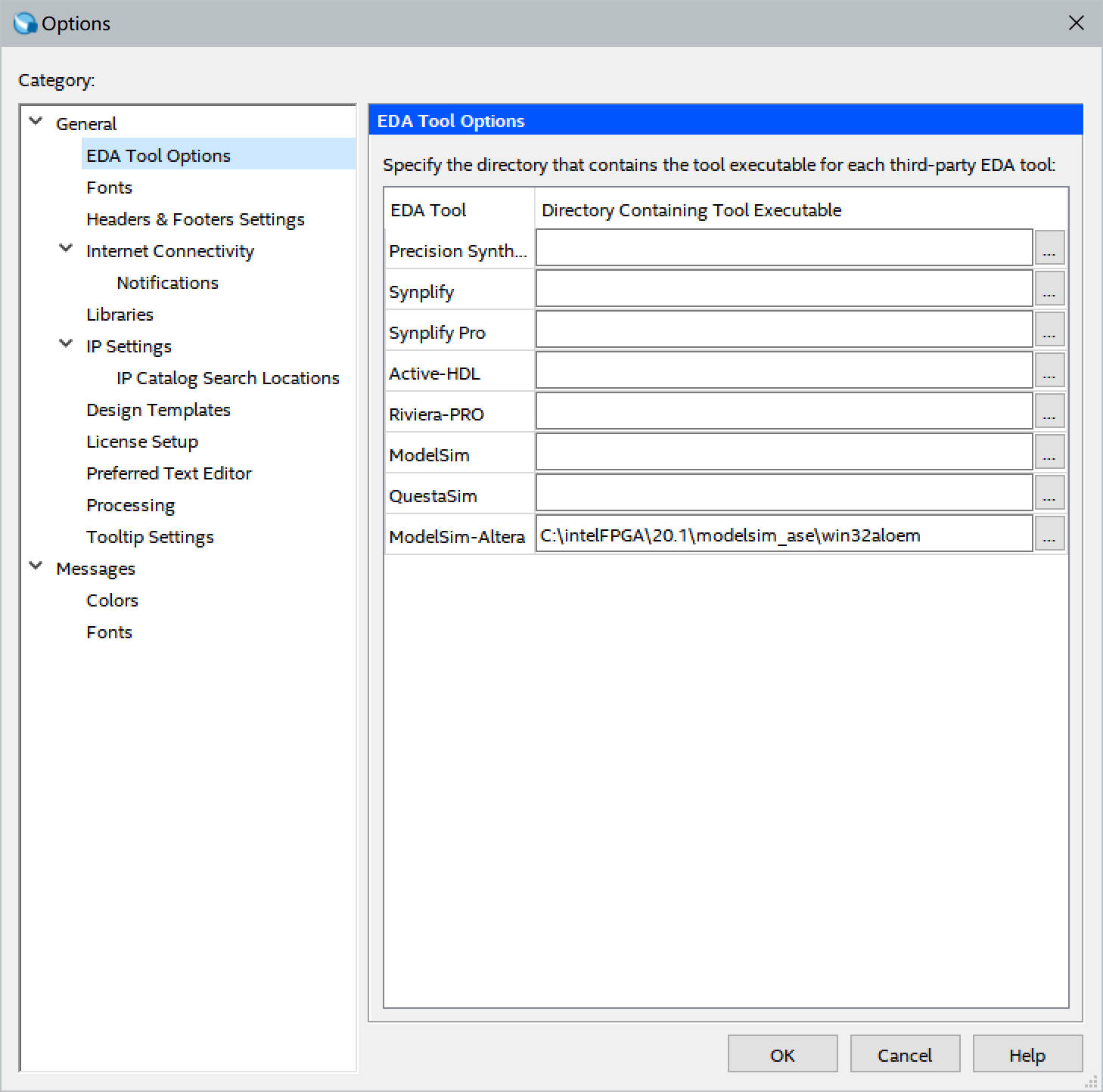This screenshot has height=1092, width=1103.
Task: Click the QuestaSim row label
Action: pyautogui.click(x=433, y=495)
